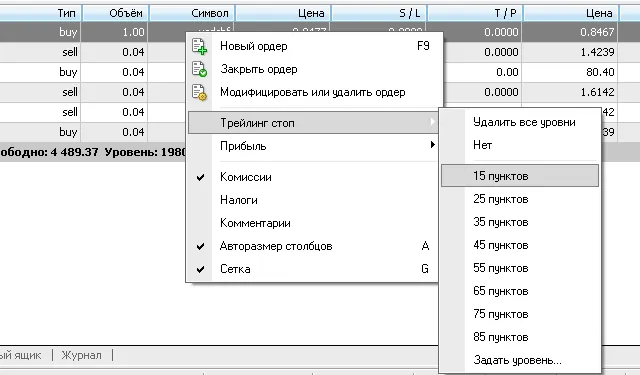The image size is (640, 375).
Task: Click the 'T / P' column header
Action: coord(475,13)
